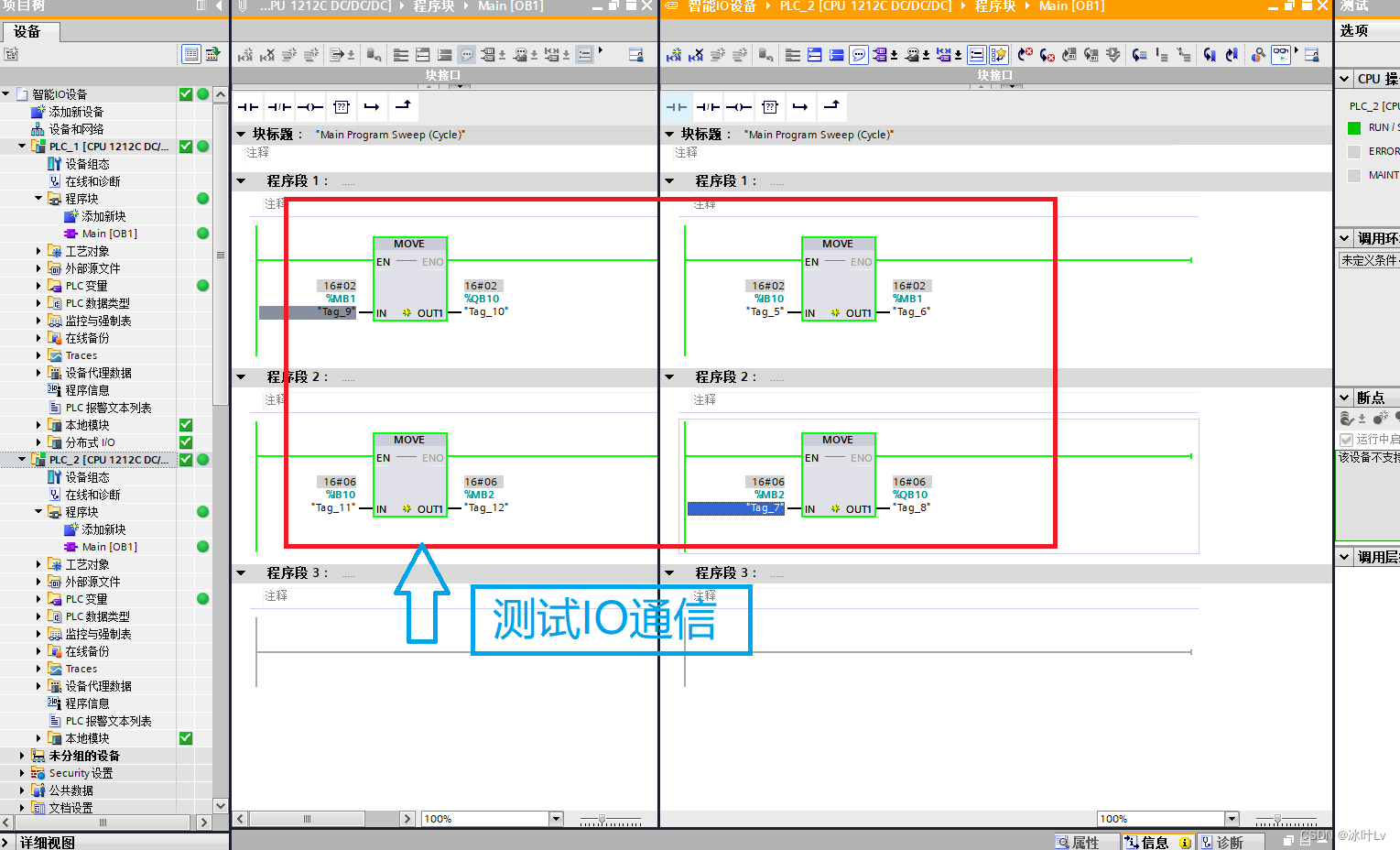Screen dimensions: 1400x850
Task: Open 在线和诊断 under PLC_1
Action: pyautogui.click(x=92, y=181)
